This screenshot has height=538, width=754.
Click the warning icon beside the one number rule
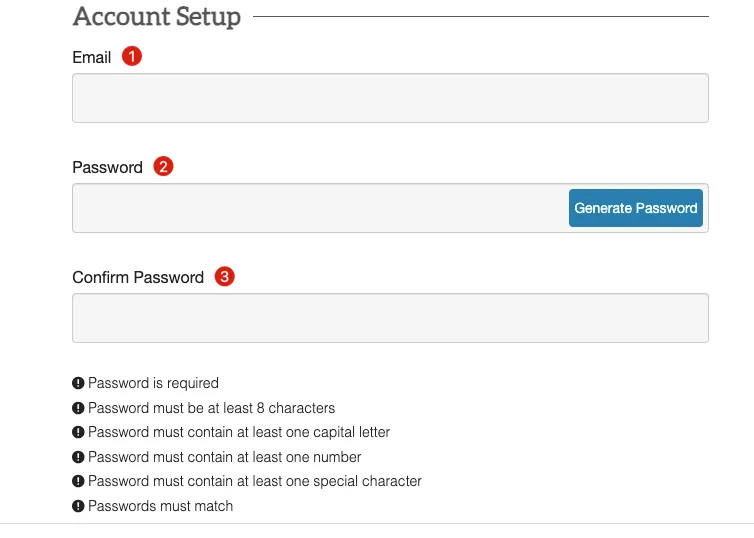click(x=78, y=457)
